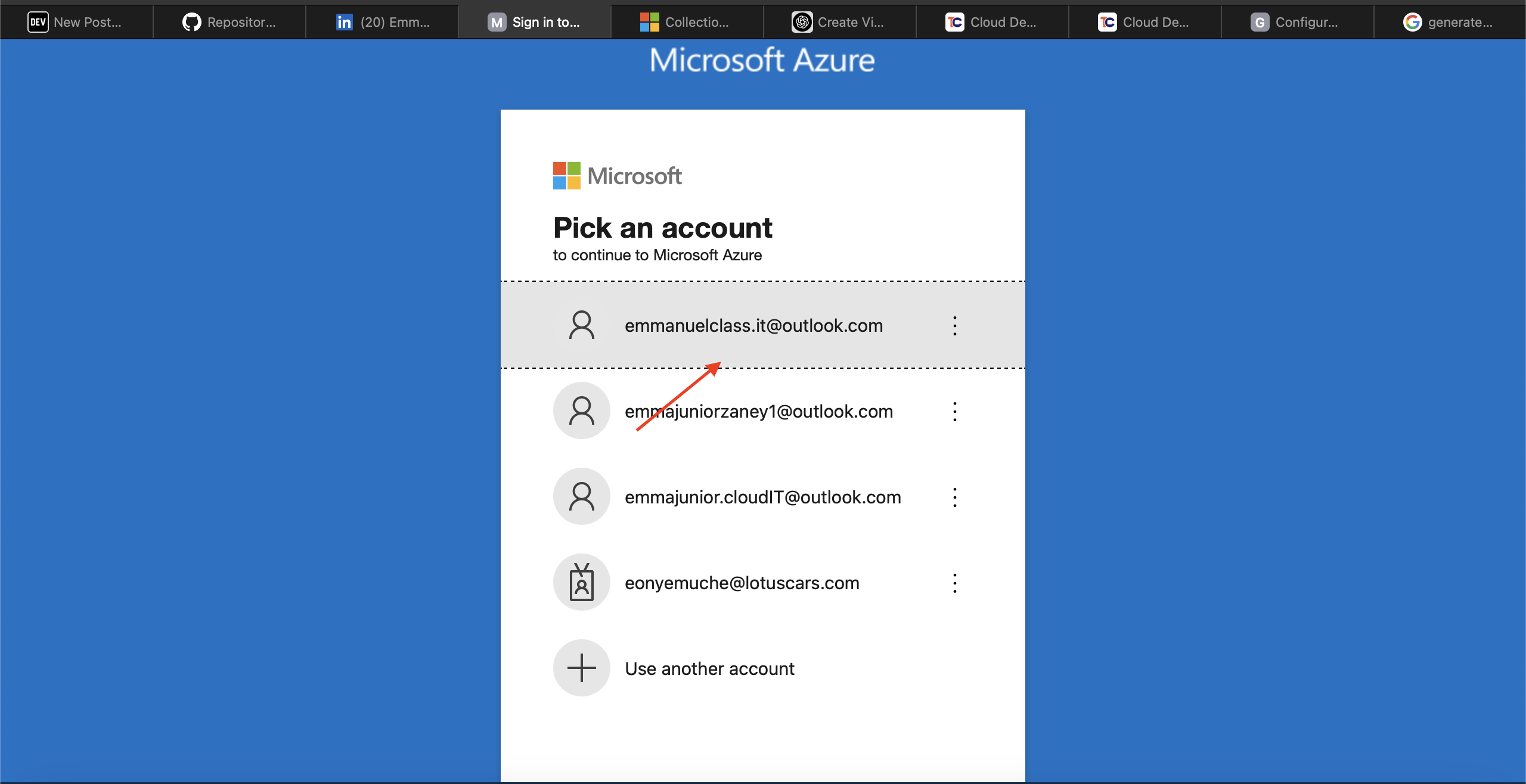Click 'to continue to Microsoft Azure' text
This screenshot has width=1526, height=784.
click(657, 255)
